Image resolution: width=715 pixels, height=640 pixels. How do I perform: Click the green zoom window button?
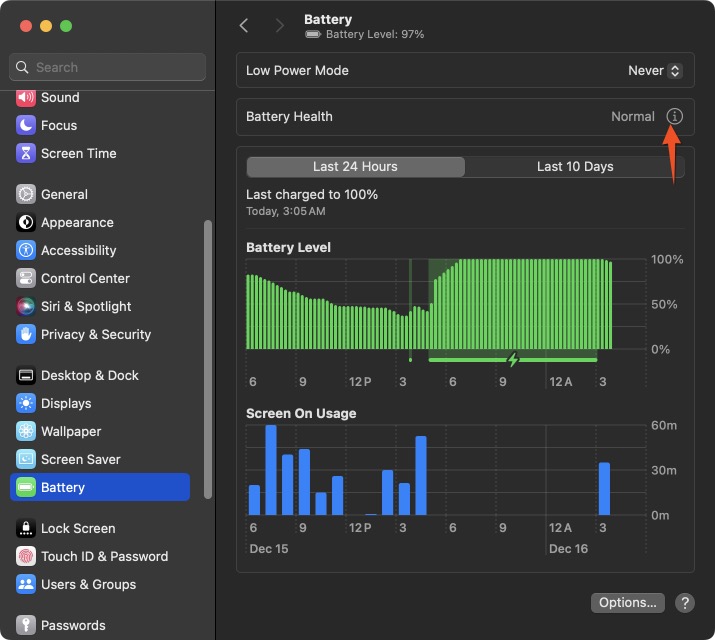(66, 26)
